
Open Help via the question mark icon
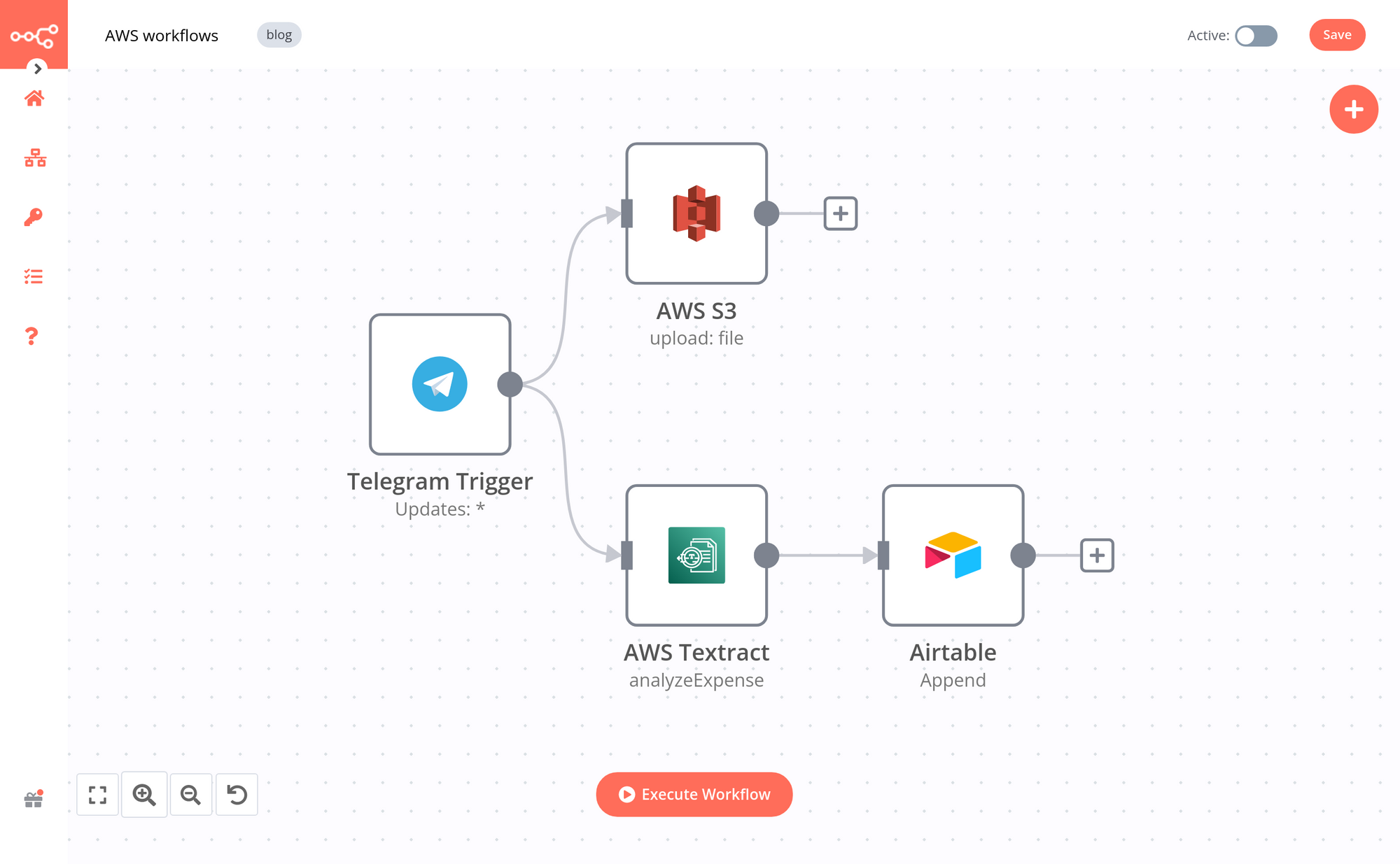click(33, 337)
